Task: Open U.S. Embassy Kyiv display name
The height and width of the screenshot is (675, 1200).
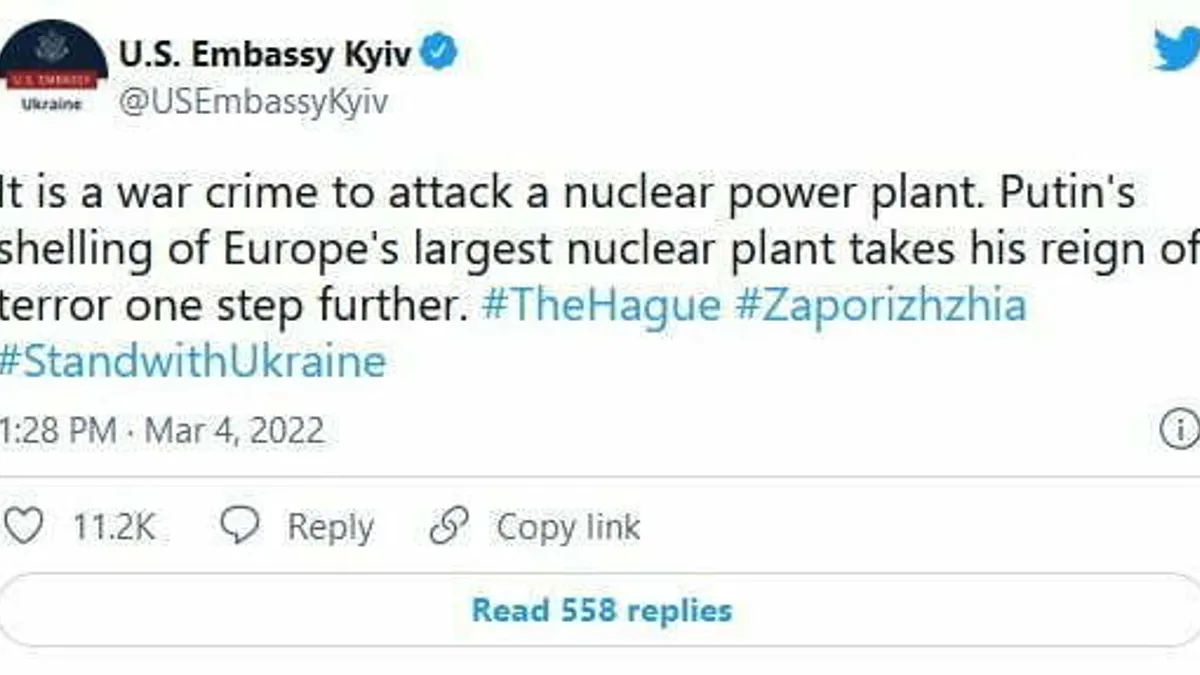Action: pos(264,54)
